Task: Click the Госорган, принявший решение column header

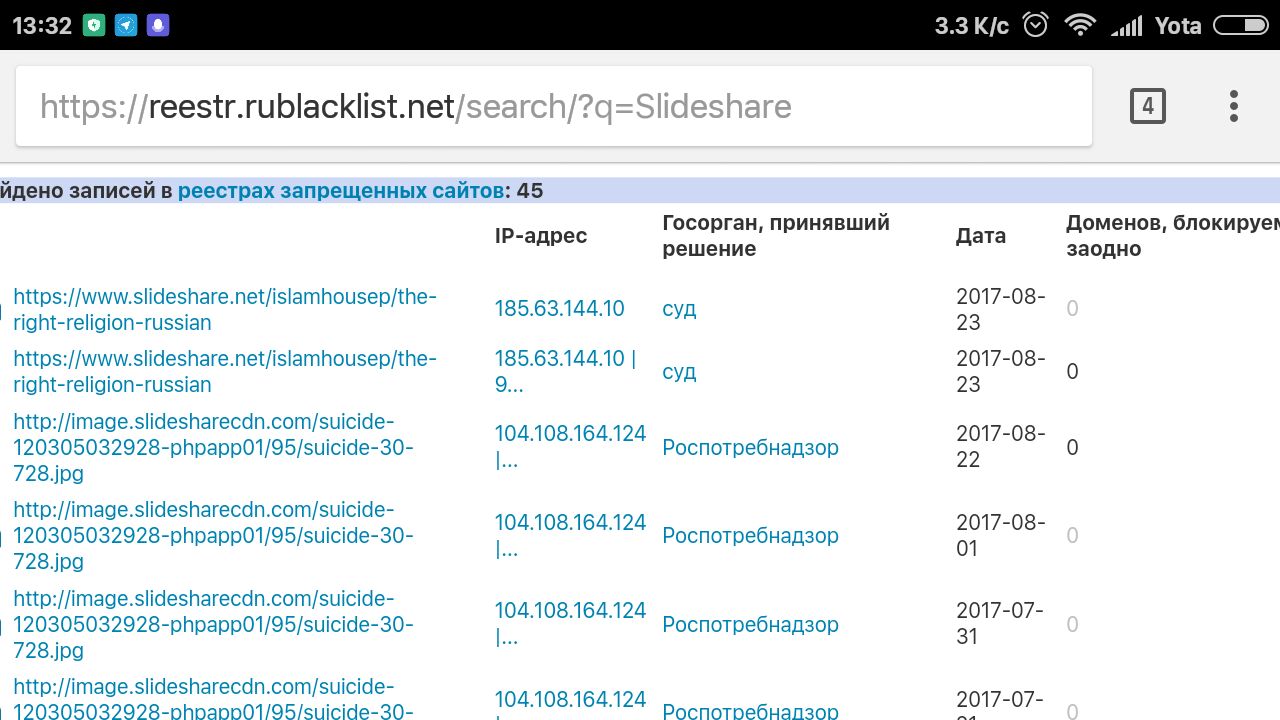Action: pos(776,235)
